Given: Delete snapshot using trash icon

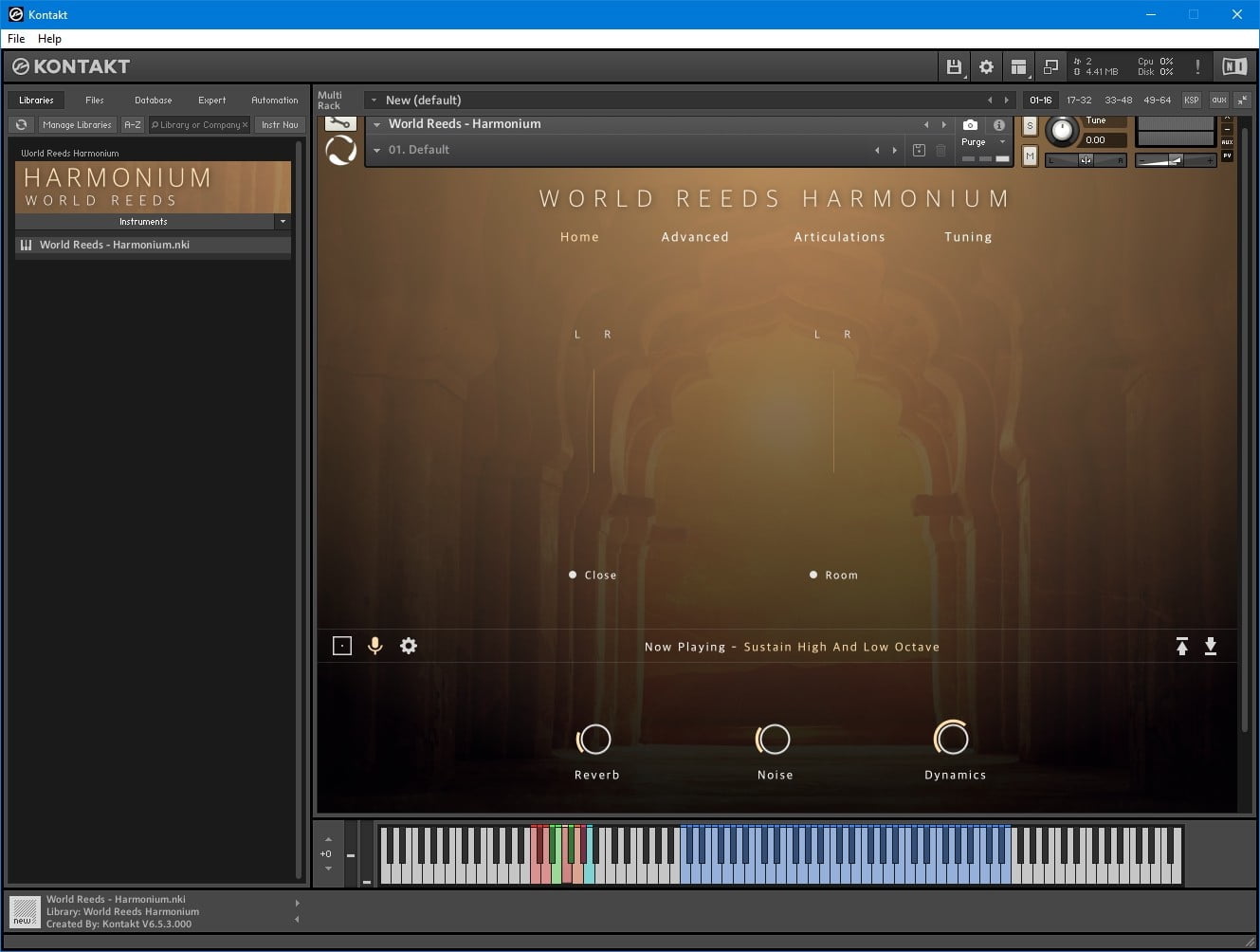Looking at the screenshot, I should coord(940,150).
